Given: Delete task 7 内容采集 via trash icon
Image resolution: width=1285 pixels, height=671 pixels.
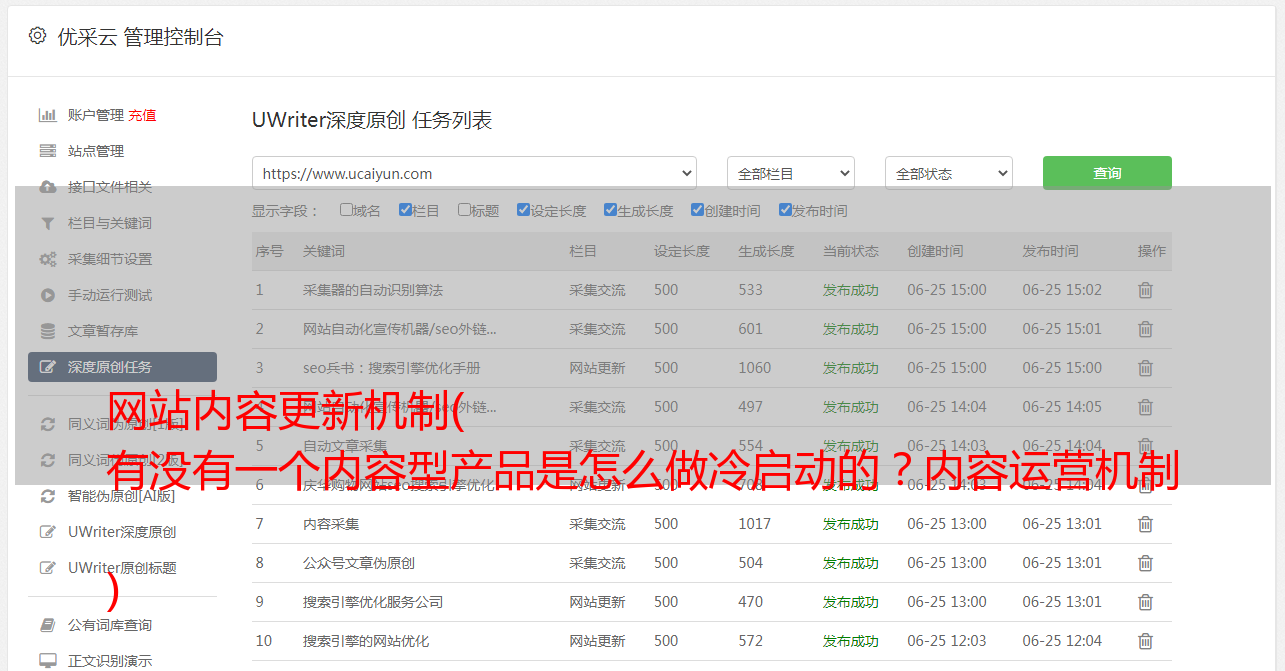Looking at the screenshot, I should [x=1145, y=524].
